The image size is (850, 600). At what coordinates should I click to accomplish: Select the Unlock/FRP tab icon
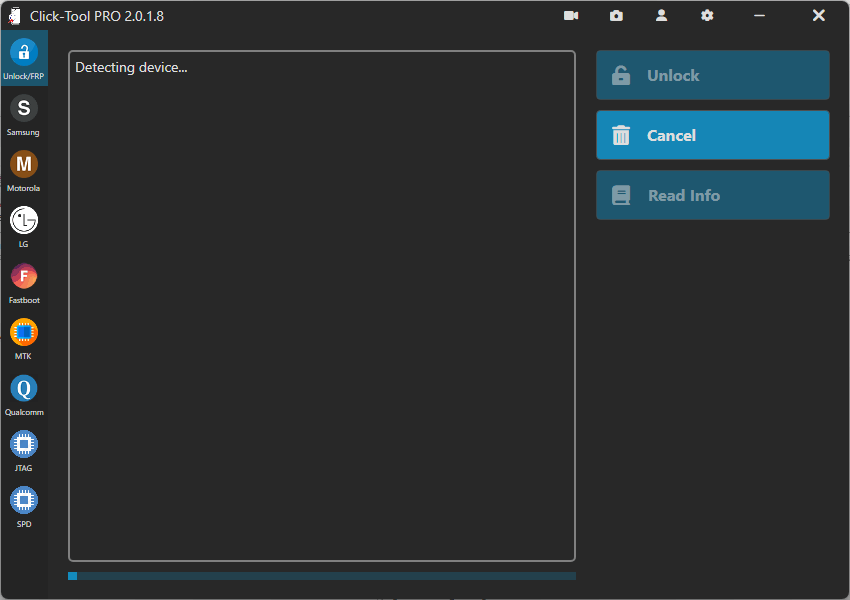coord(23,50)
